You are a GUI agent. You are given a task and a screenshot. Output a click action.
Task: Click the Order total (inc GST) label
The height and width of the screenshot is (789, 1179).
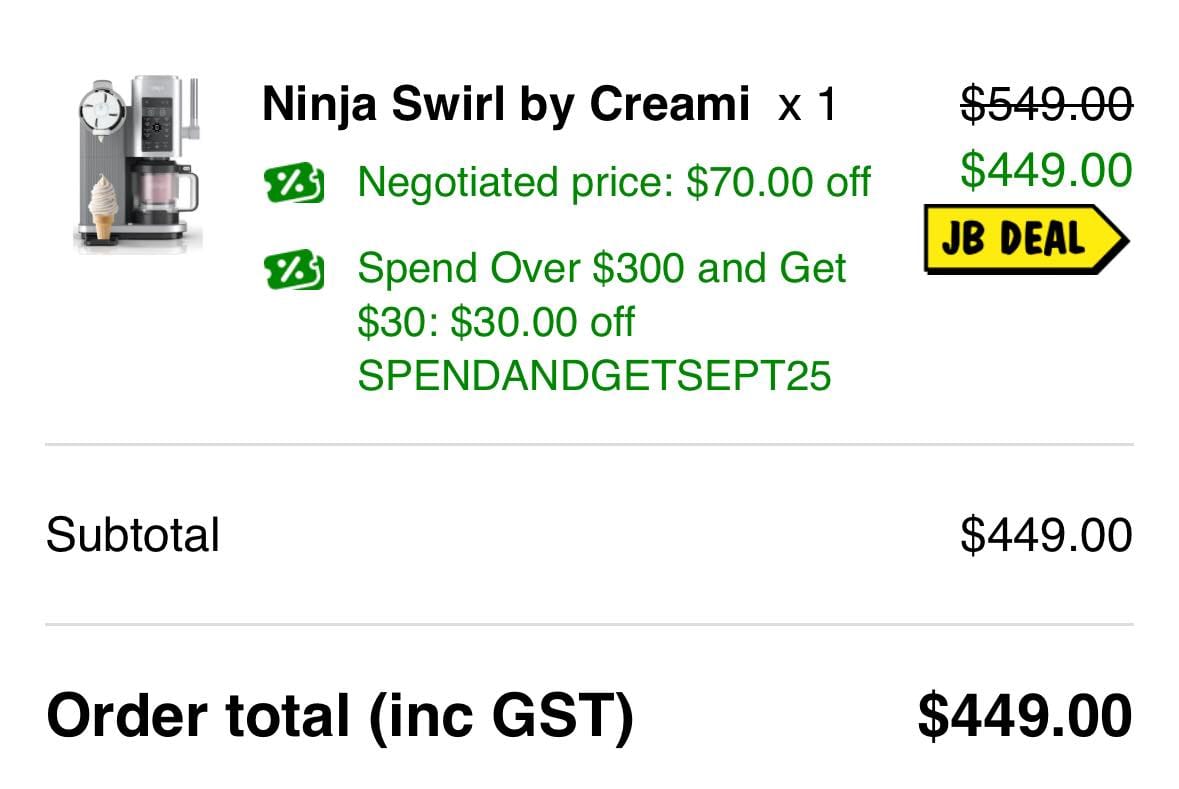[x=340, y=716]
